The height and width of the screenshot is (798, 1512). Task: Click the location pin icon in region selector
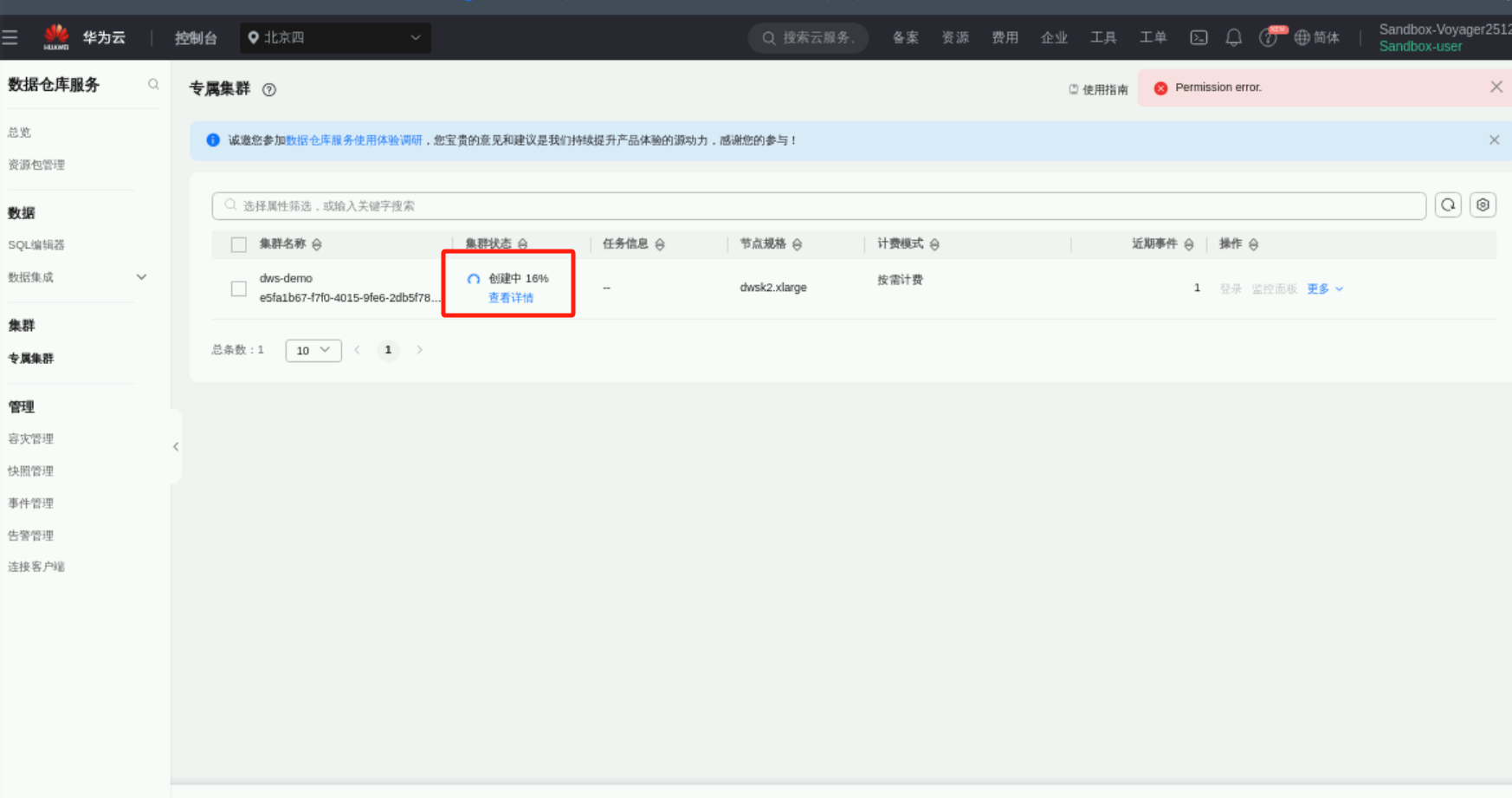pos(253,37)
